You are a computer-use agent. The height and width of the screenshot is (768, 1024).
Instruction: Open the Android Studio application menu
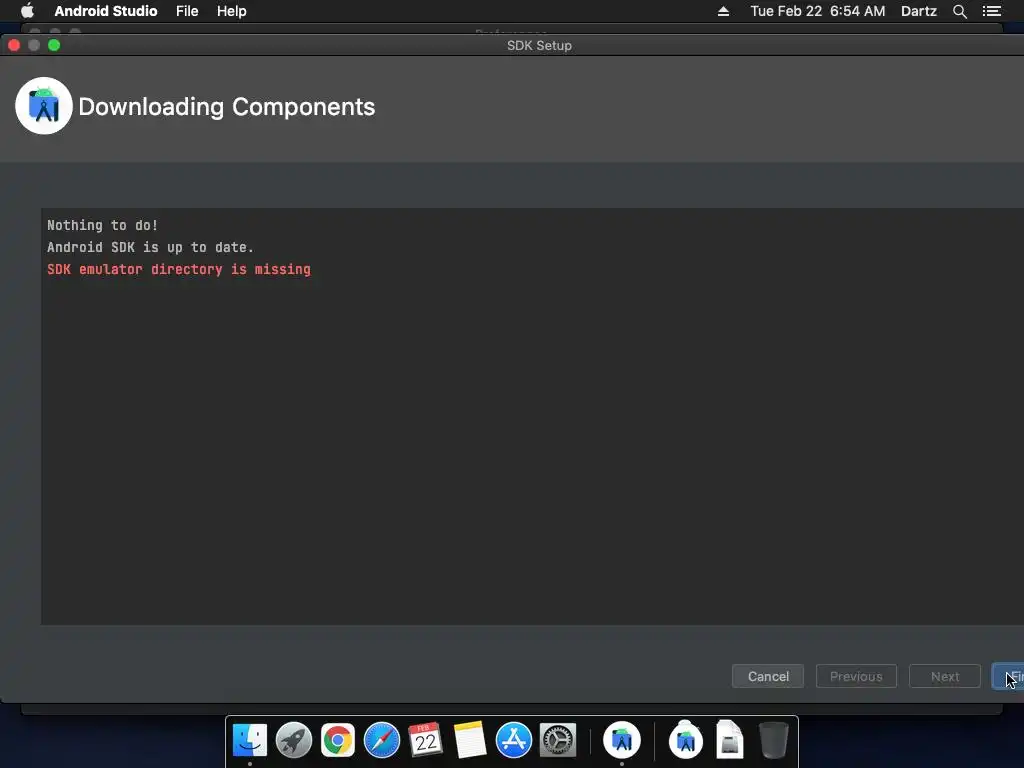click(x=106, y=11)
